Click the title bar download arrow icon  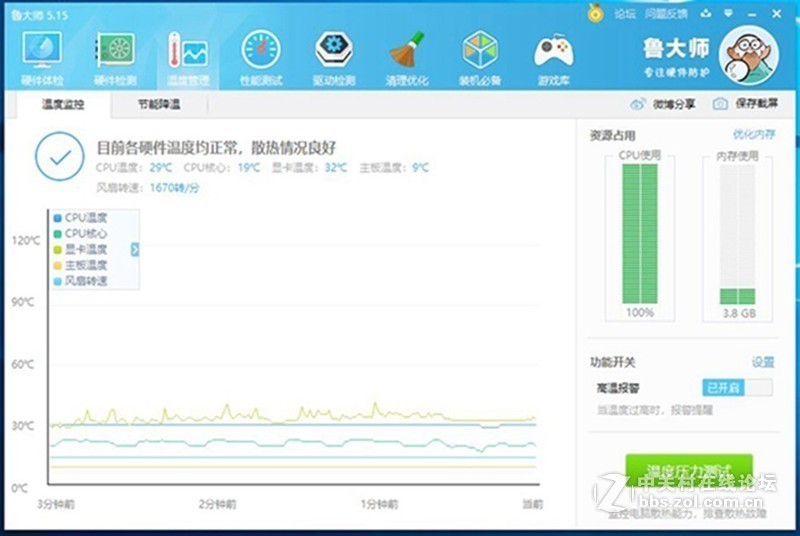point(706,14)
